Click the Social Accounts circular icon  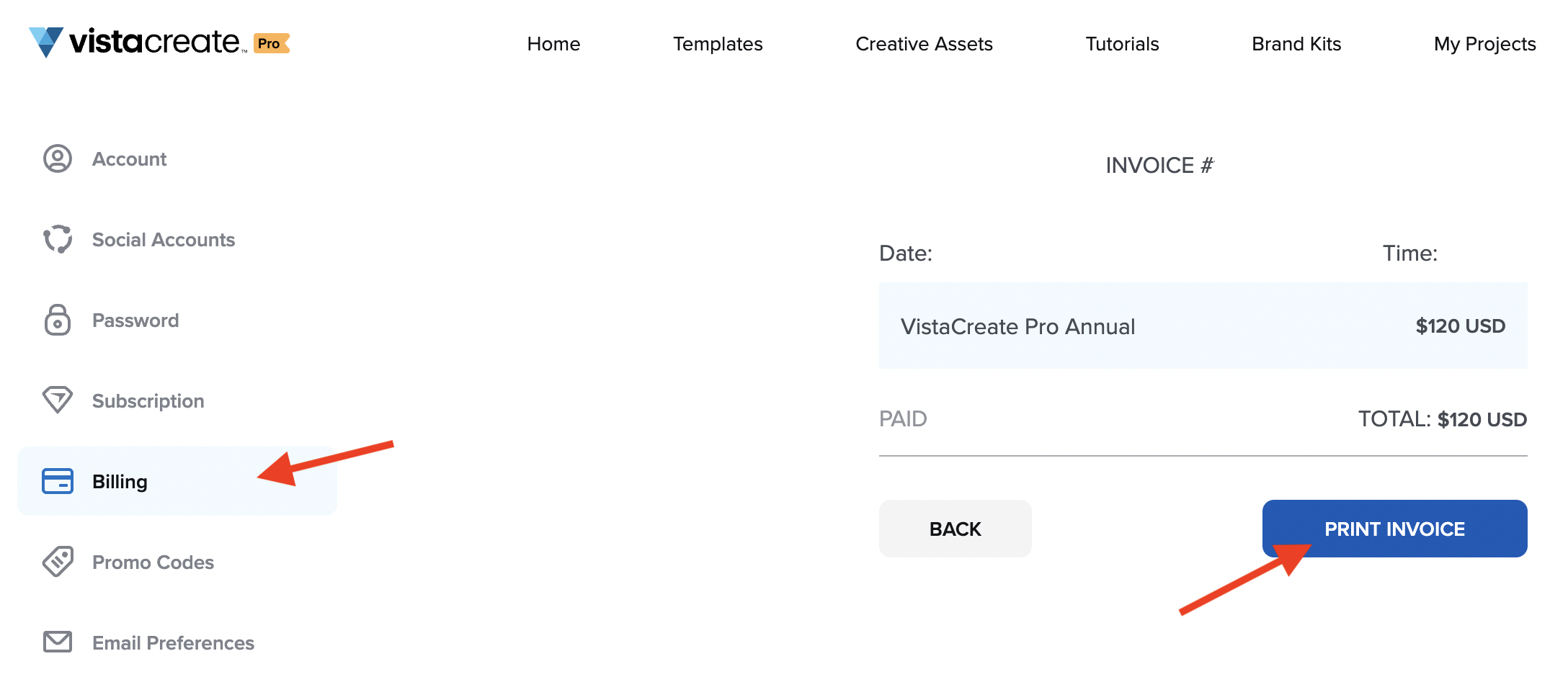[x=58, y=239]
